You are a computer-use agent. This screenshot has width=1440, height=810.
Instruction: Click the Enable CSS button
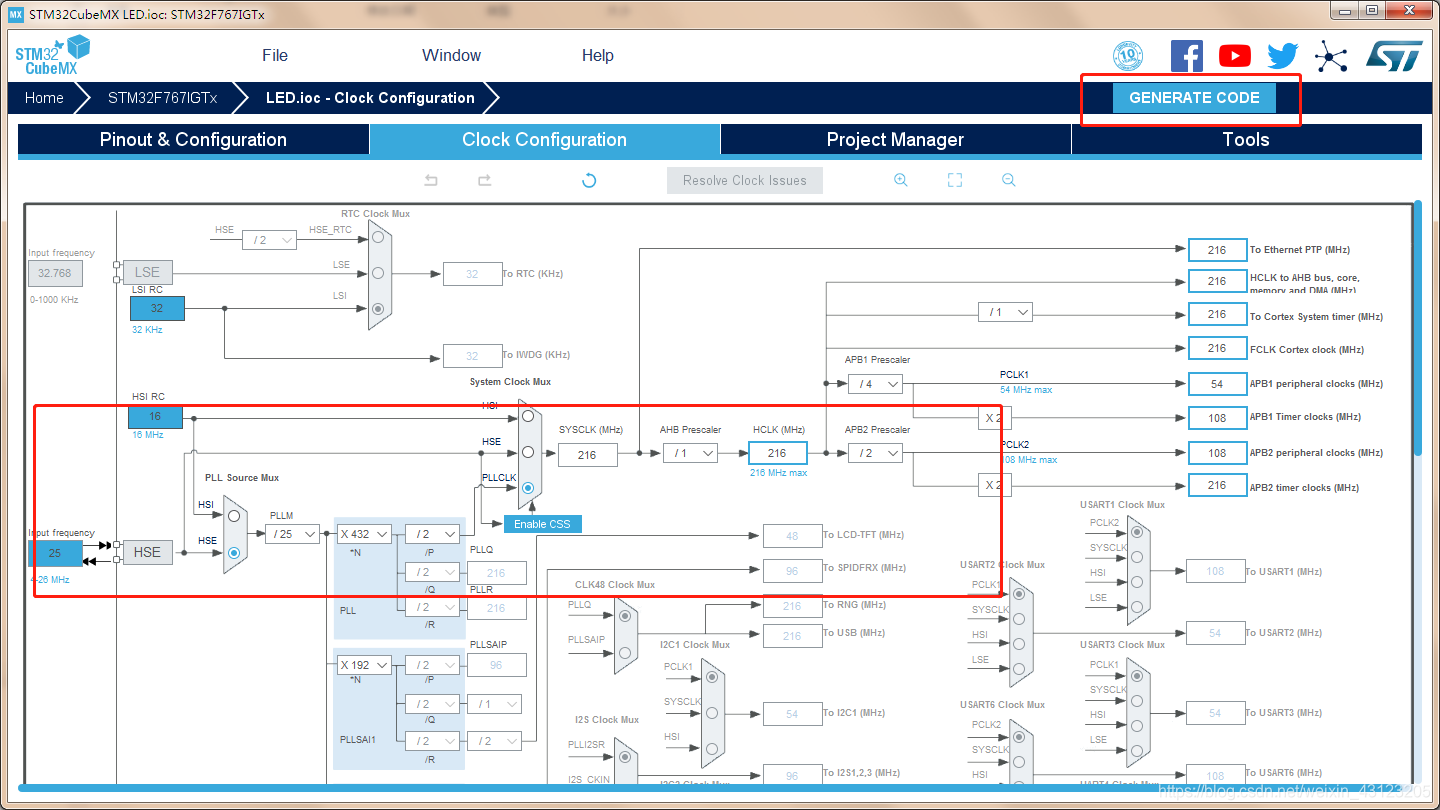(x=542, y=524)
